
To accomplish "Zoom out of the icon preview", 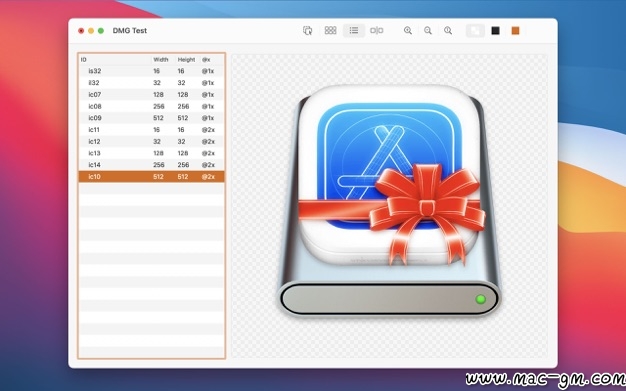I will pos(428,30).
